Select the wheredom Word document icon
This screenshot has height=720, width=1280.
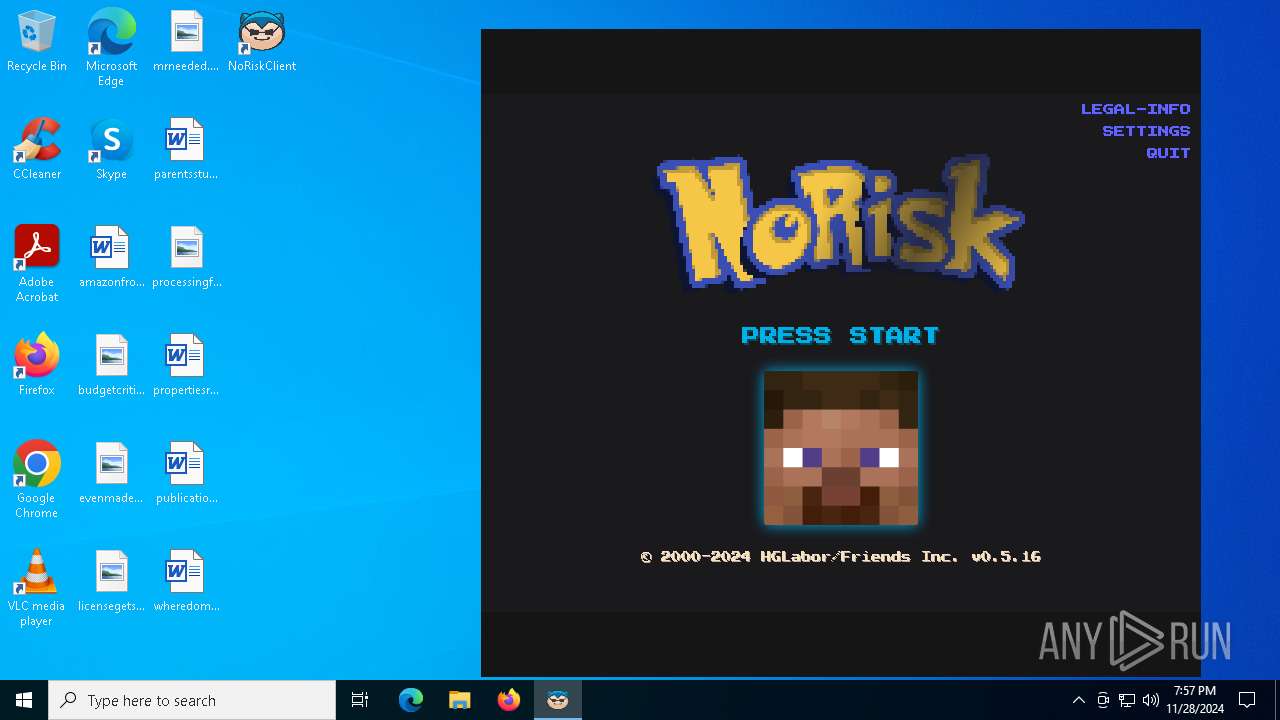point(186,582)
